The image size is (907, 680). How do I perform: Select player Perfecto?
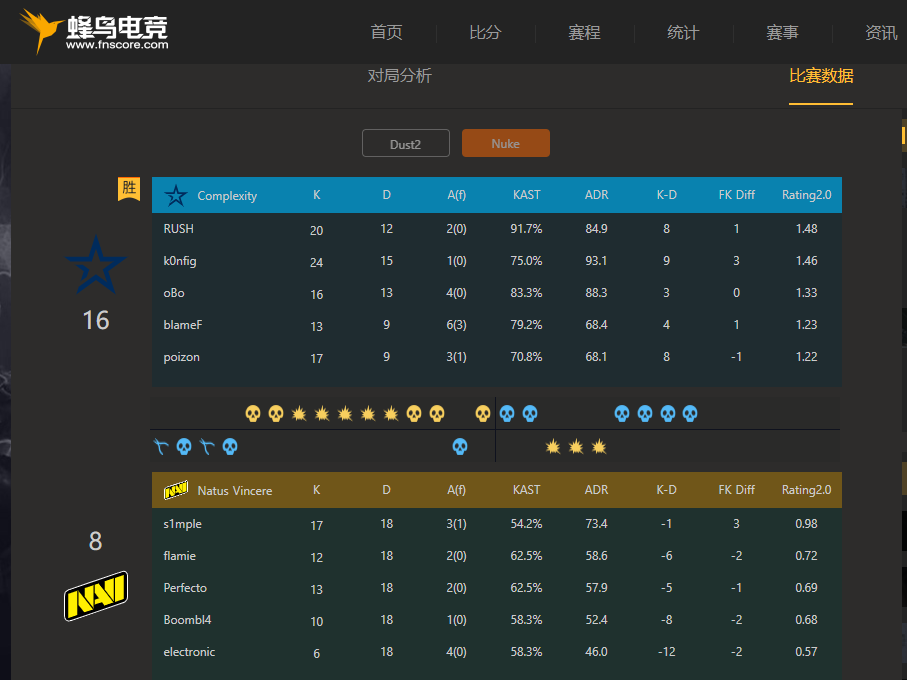(x=185, y=587)
